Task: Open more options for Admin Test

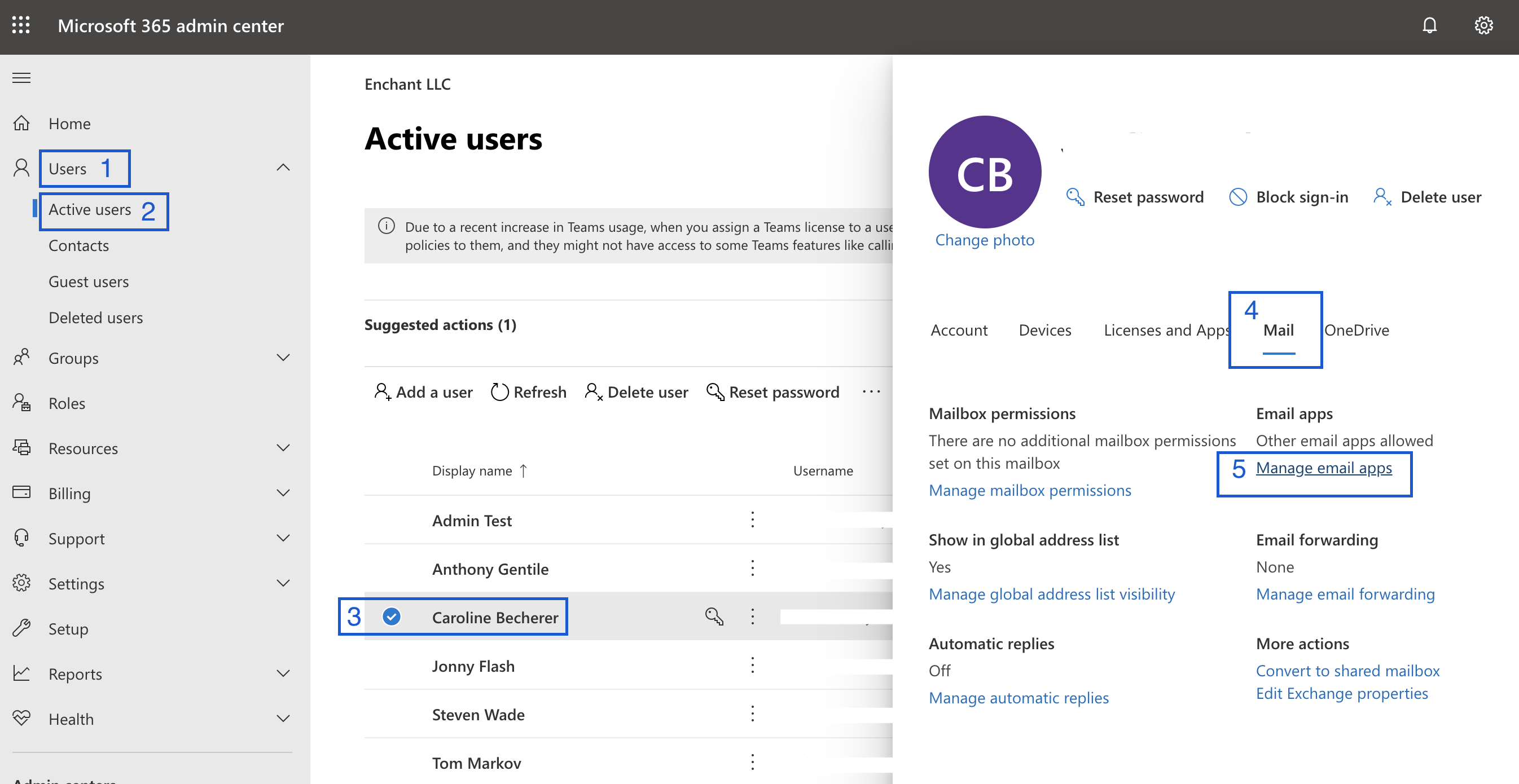Action: coord(752,519)
